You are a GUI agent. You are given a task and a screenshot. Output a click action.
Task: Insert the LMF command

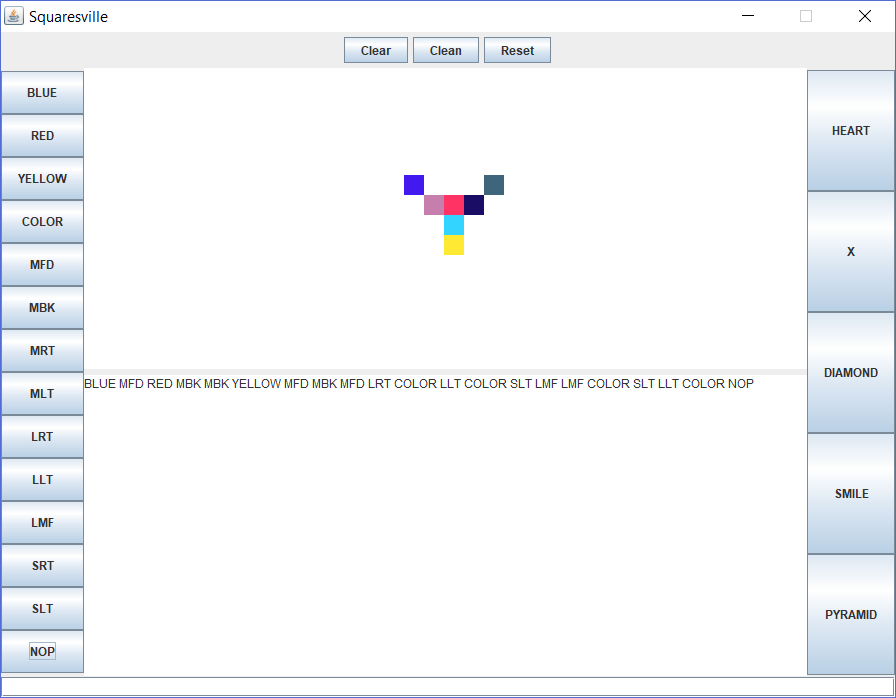click(42, 523)
